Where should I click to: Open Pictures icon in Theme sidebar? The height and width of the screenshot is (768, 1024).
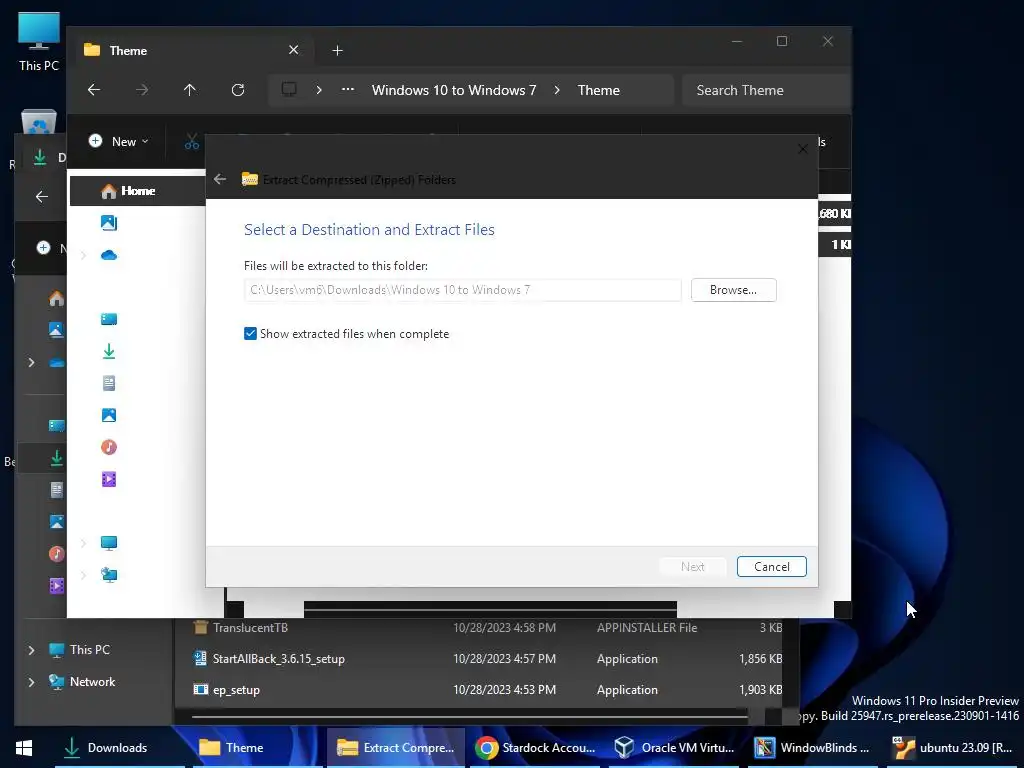coord(109,415)
